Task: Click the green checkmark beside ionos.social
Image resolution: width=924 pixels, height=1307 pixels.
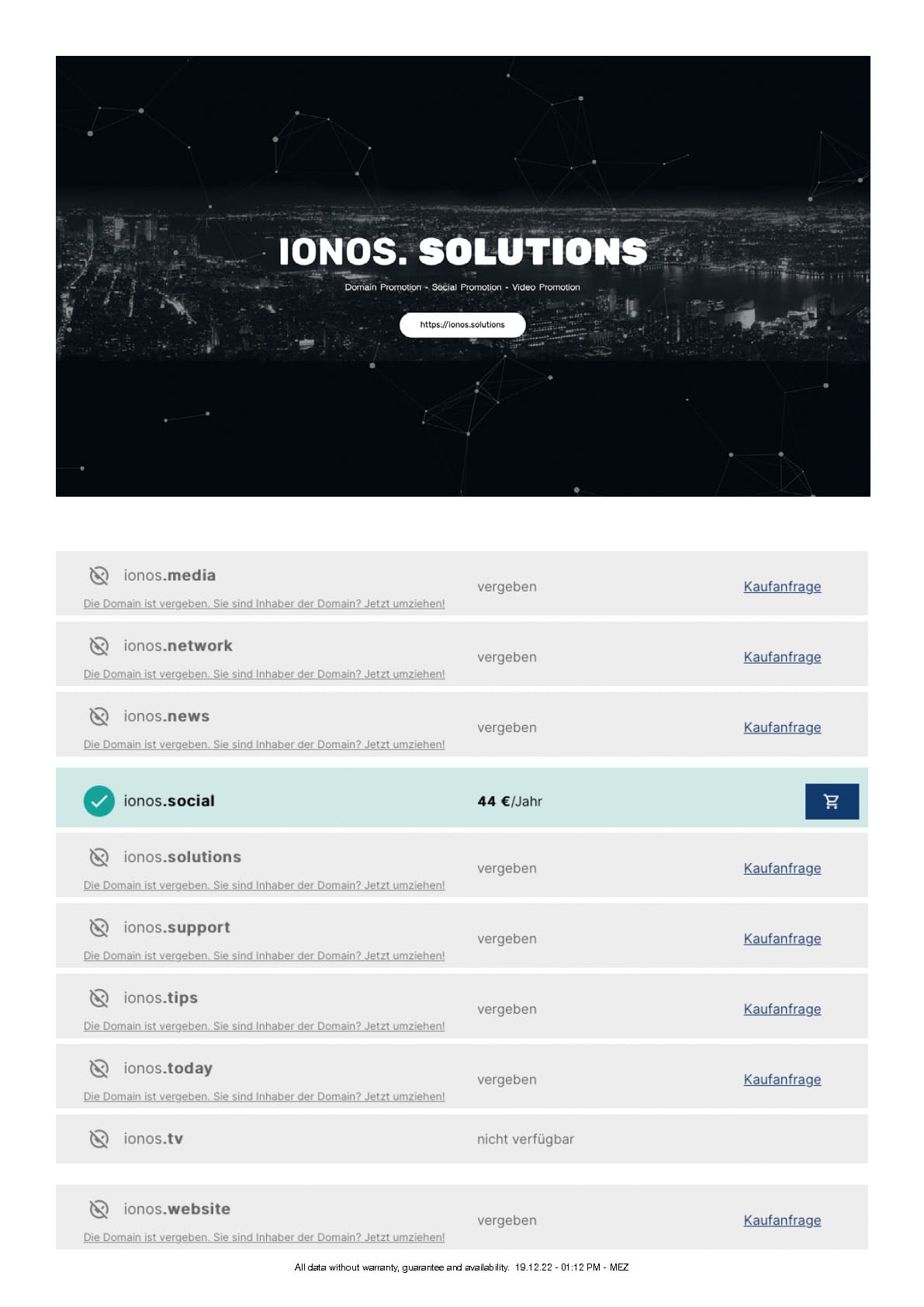Action: pyautogui.click(x=99, y=802)
